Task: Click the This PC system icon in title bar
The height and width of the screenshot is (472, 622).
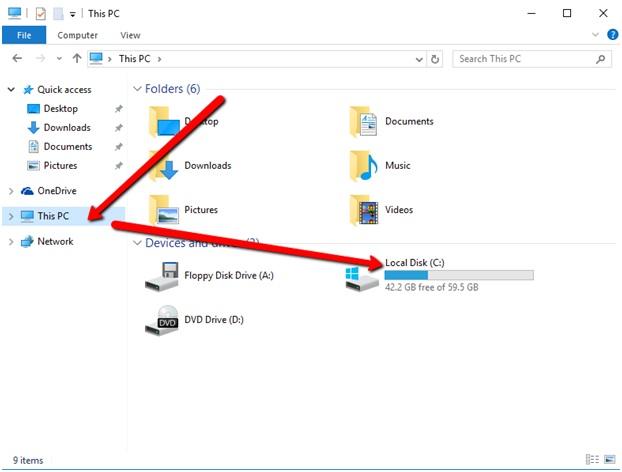Action: click(15, 13)
